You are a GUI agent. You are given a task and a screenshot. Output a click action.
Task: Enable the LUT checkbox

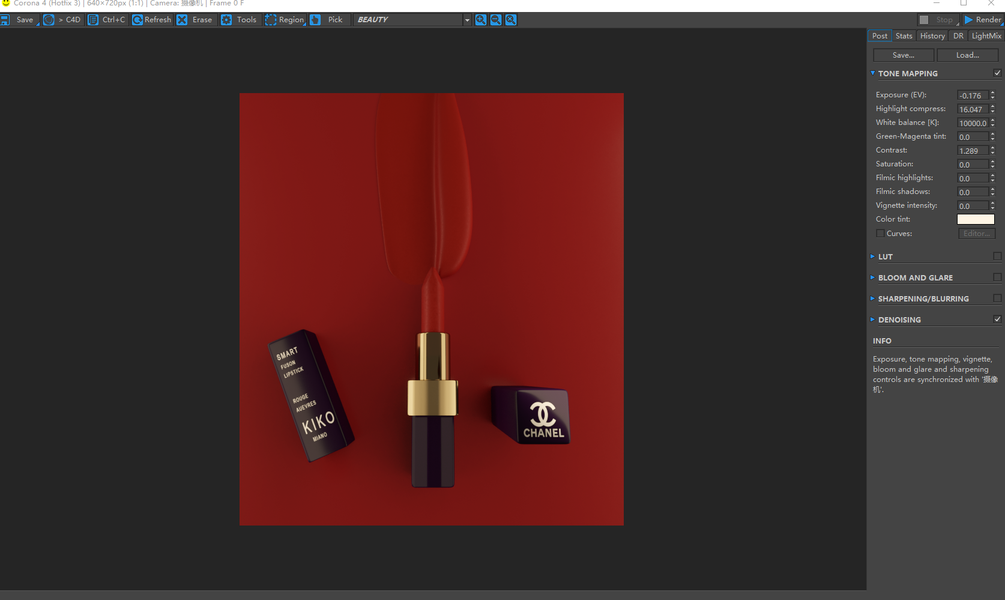pyautogui.click(x=997, y=256)
